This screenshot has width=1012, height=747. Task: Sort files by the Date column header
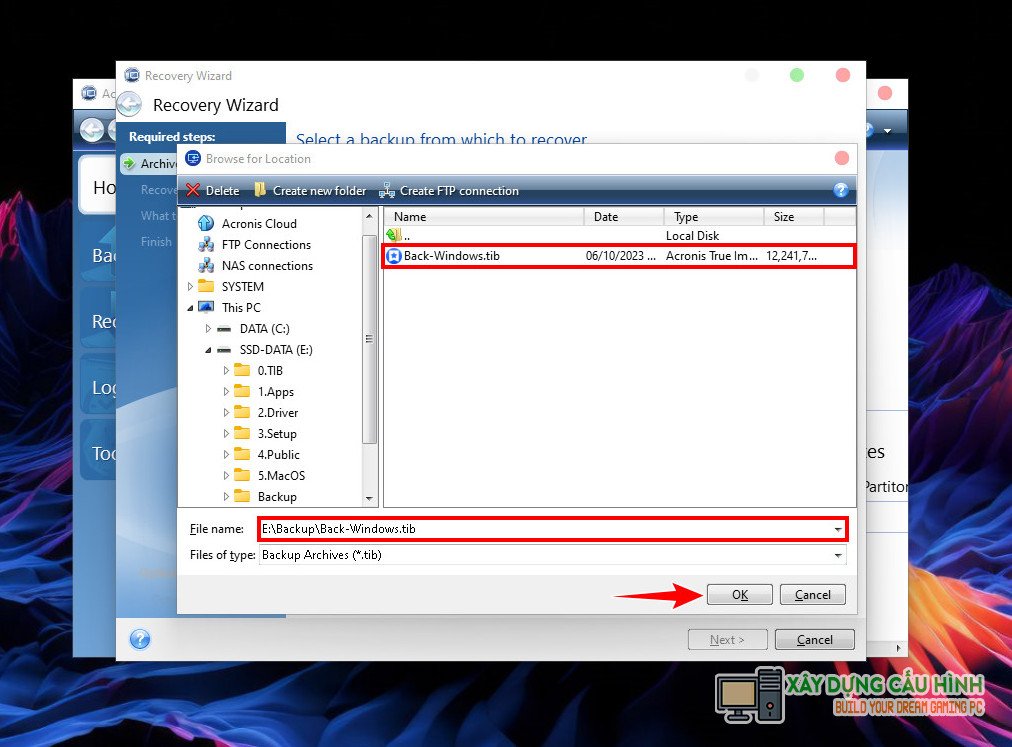(623, 216)
